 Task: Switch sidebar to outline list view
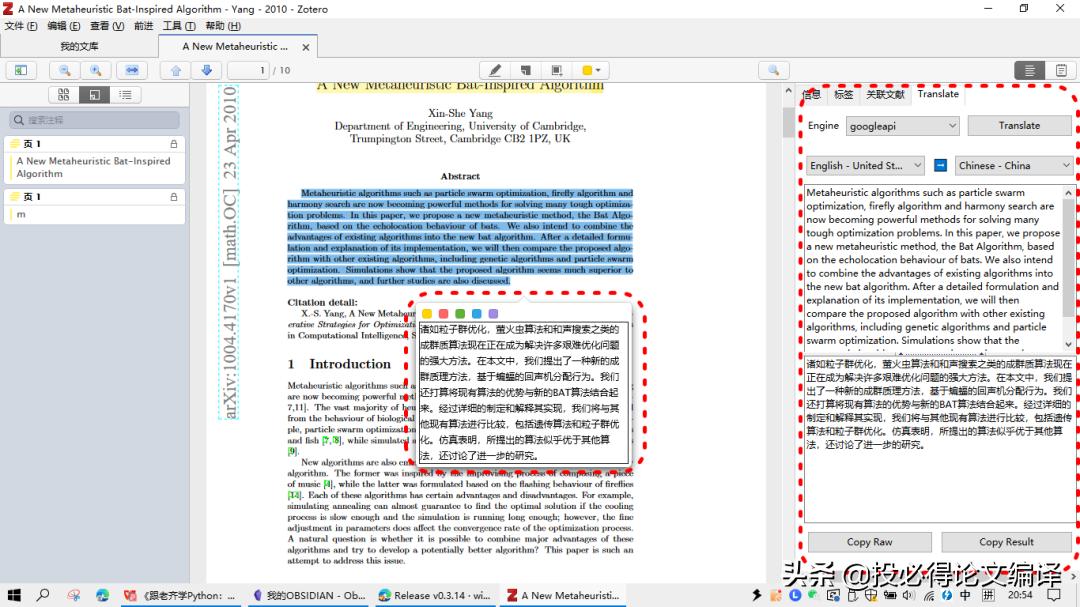tap(125, 95)
